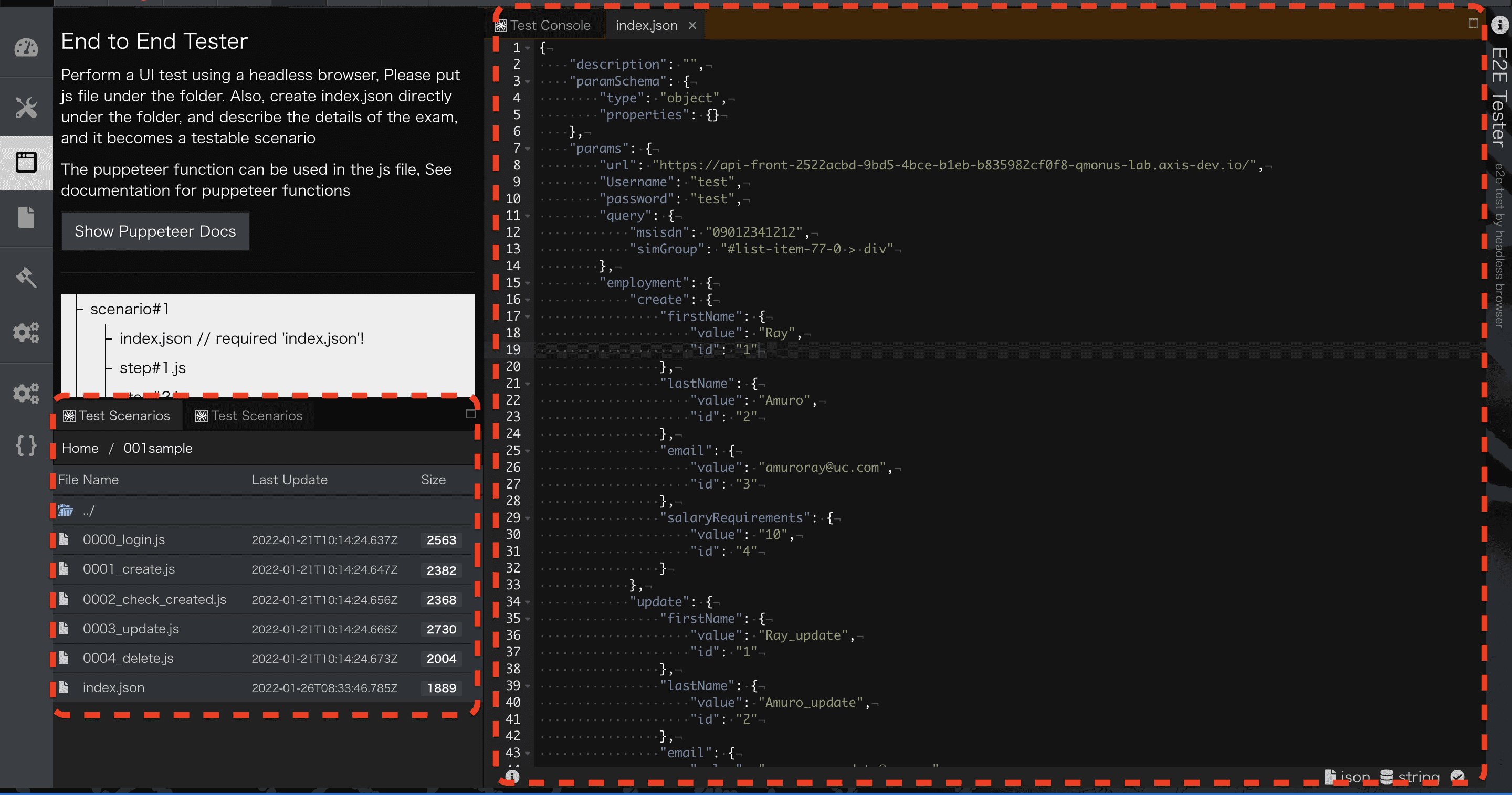Open the gavel icon in sidebar
1512x795 pixels.
click(x=26, y=277)
